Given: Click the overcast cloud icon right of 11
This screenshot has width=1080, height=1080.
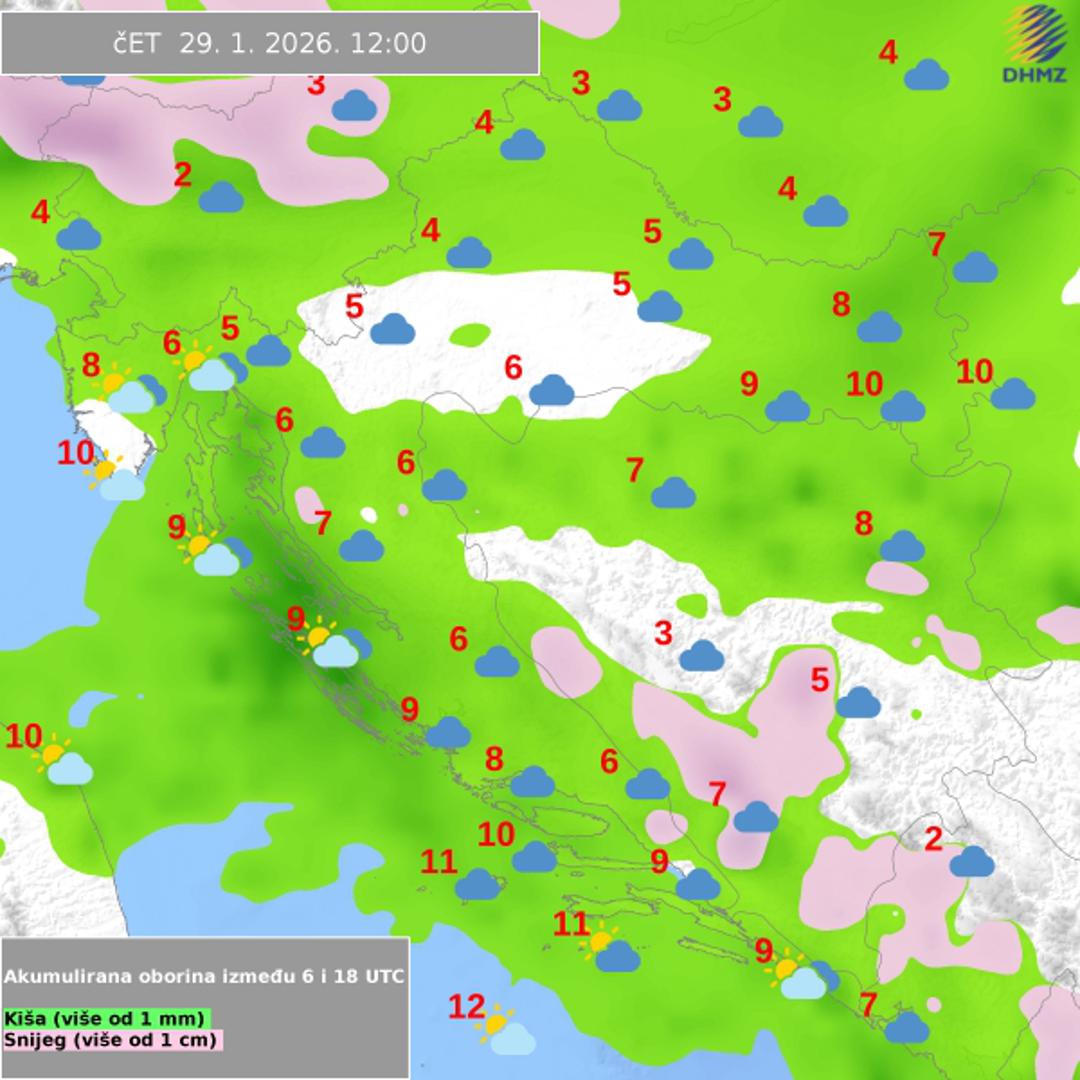Looking at the screenshot, I should 478,884.
